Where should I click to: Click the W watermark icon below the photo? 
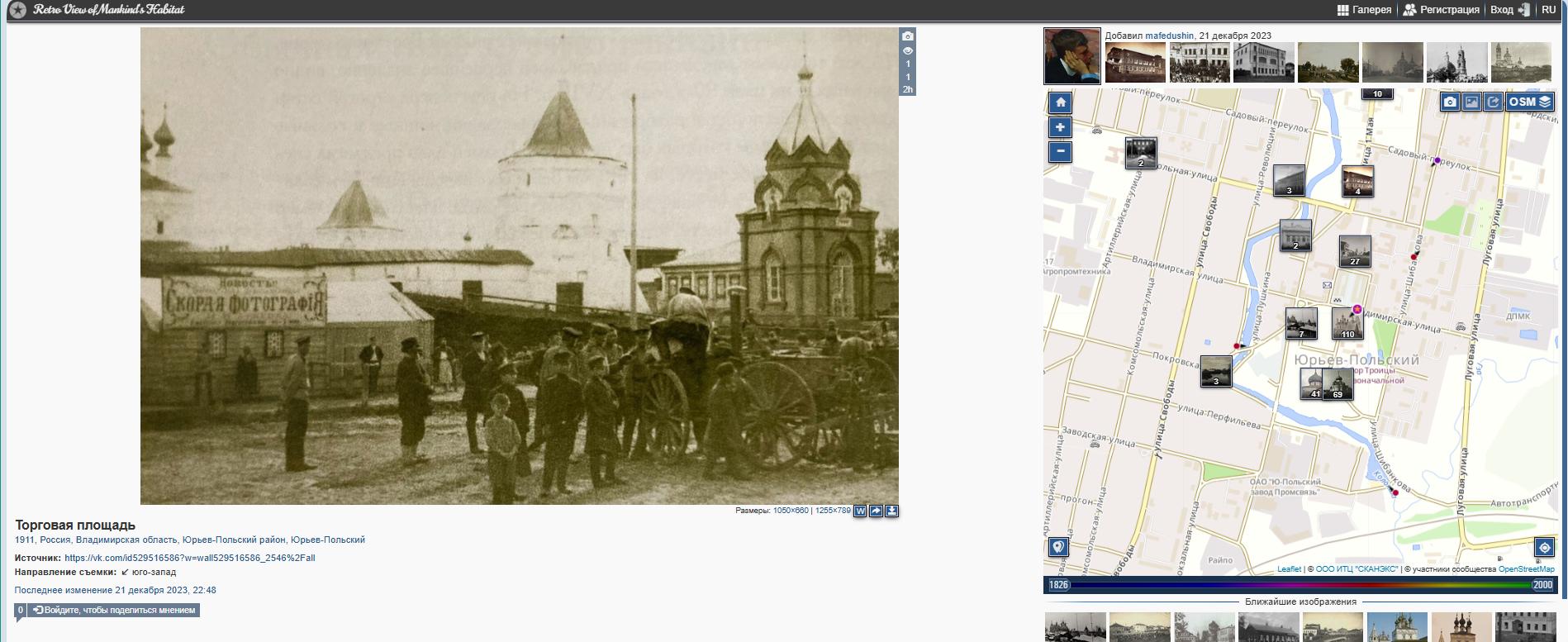click(x=860, y=511)
